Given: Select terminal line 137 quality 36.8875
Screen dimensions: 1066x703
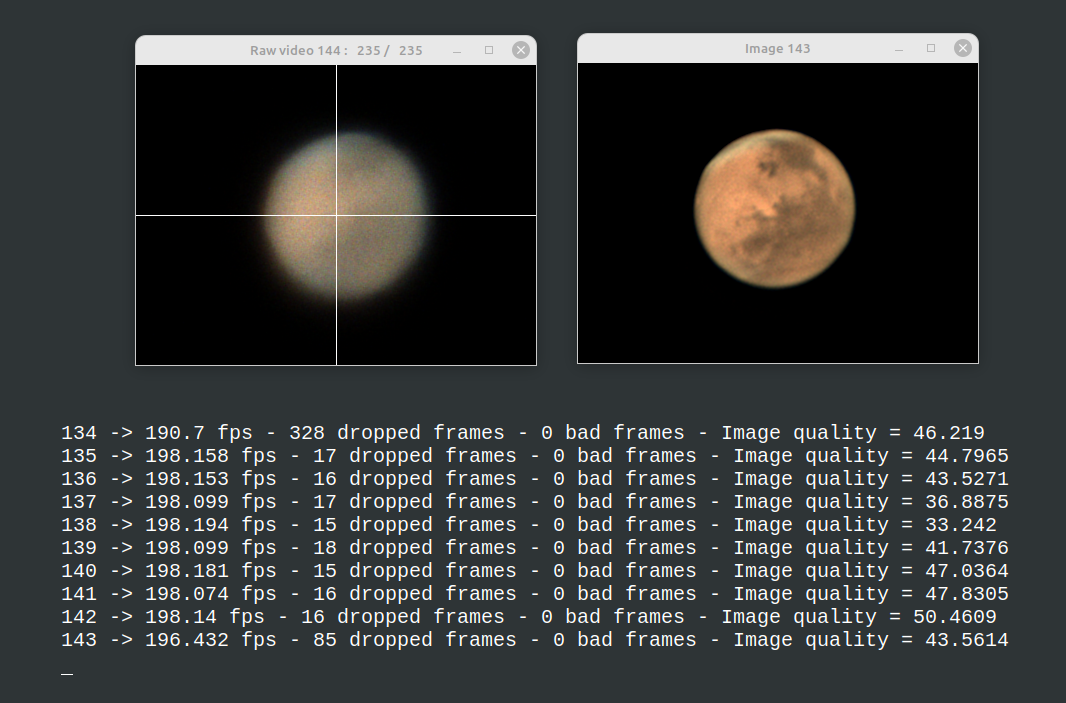Looking at the screenshot, I should [535, 502].
